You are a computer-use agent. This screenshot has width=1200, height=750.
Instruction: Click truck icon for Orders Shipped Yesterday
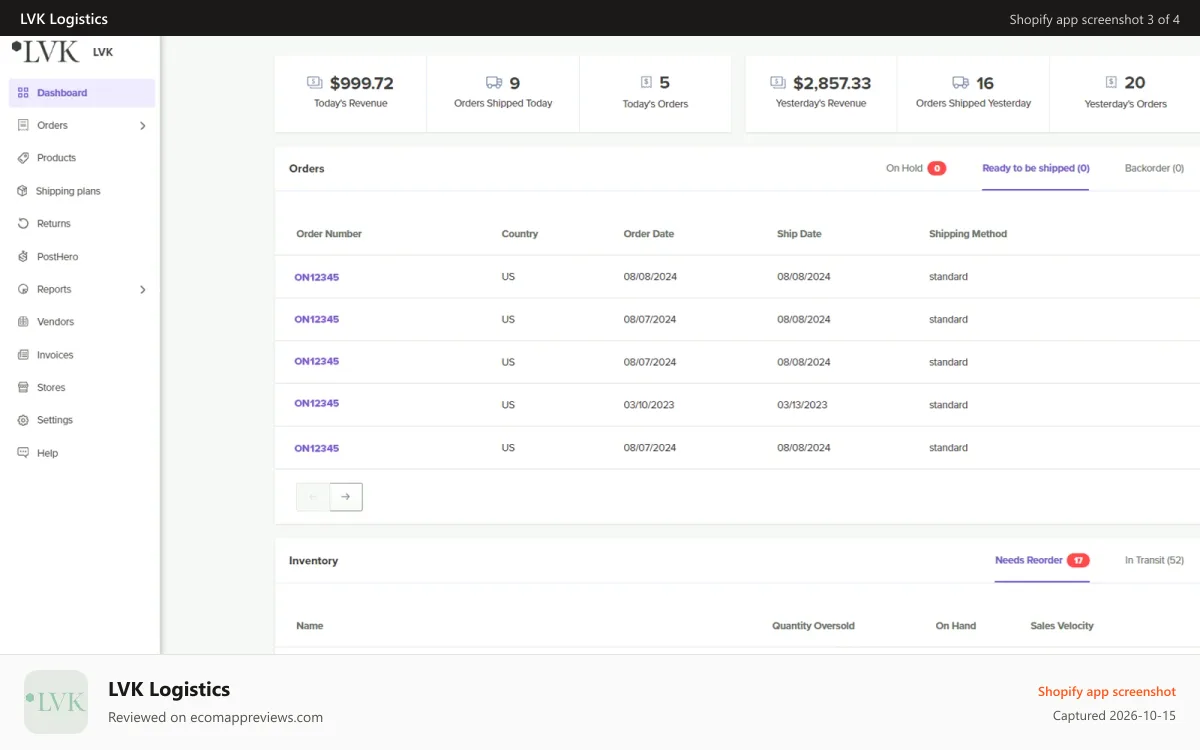point(961,83)
